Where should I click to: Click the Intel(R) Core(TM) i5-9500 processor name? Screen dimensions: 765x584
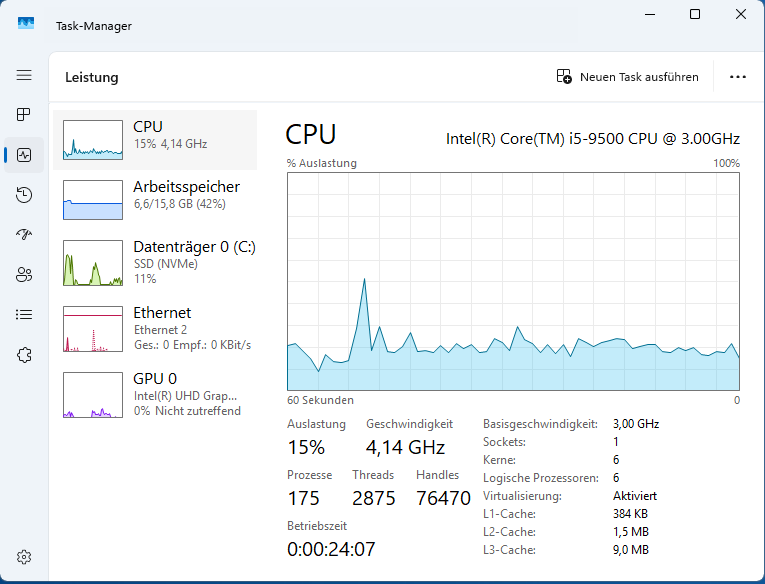(593, 139)
